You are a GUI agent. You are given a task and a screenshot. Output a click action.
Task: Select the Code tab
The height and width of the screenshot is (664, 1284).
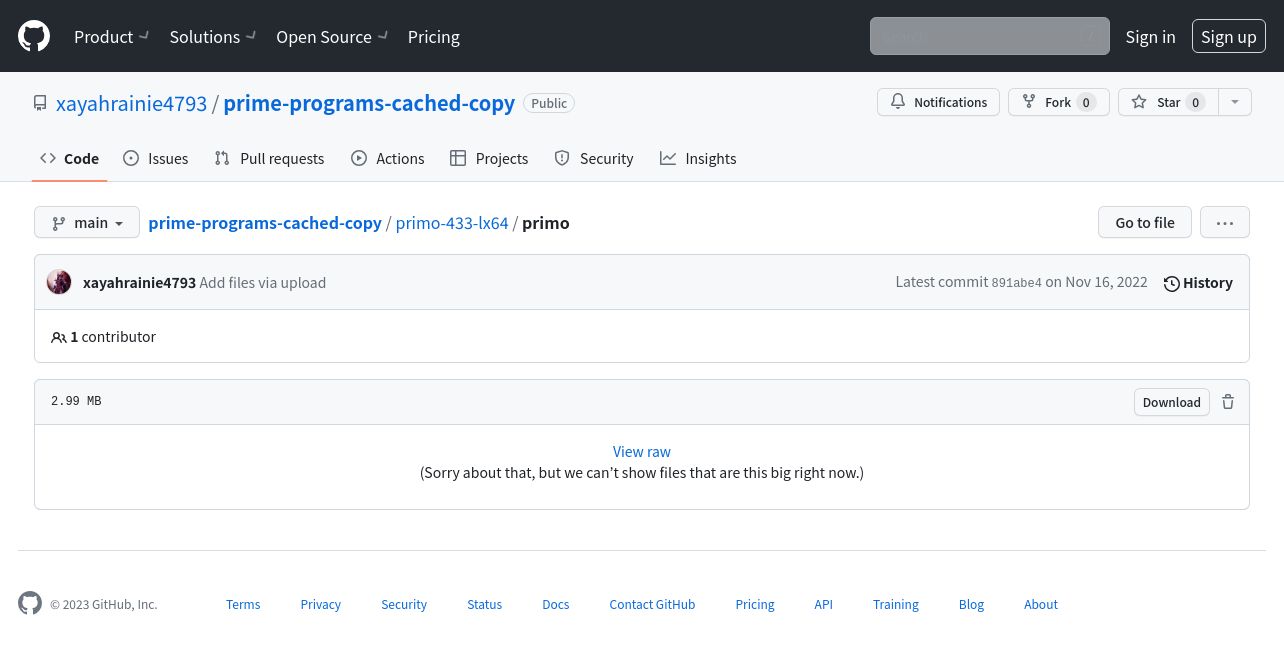pos(69,158)
